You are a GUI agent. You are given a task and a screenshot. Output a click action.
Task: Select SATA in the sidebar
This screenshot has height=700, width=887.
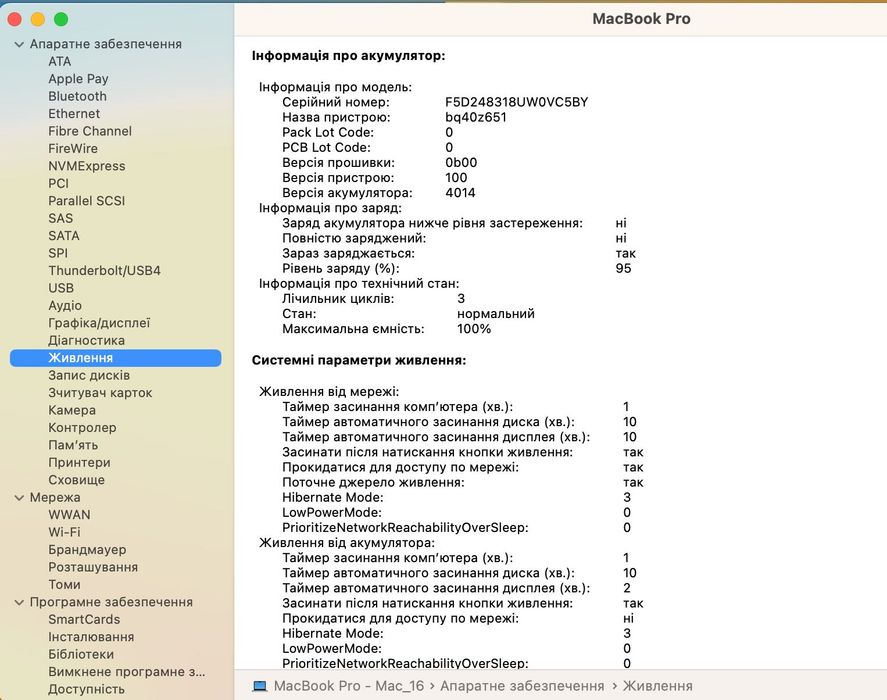[63, 236]
